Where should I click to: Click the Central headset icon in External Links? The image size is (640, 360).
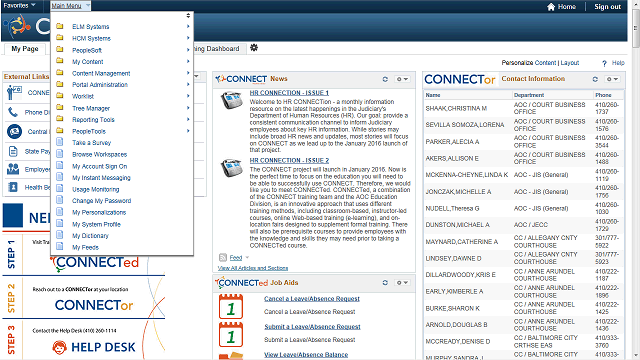click(14, 131)
